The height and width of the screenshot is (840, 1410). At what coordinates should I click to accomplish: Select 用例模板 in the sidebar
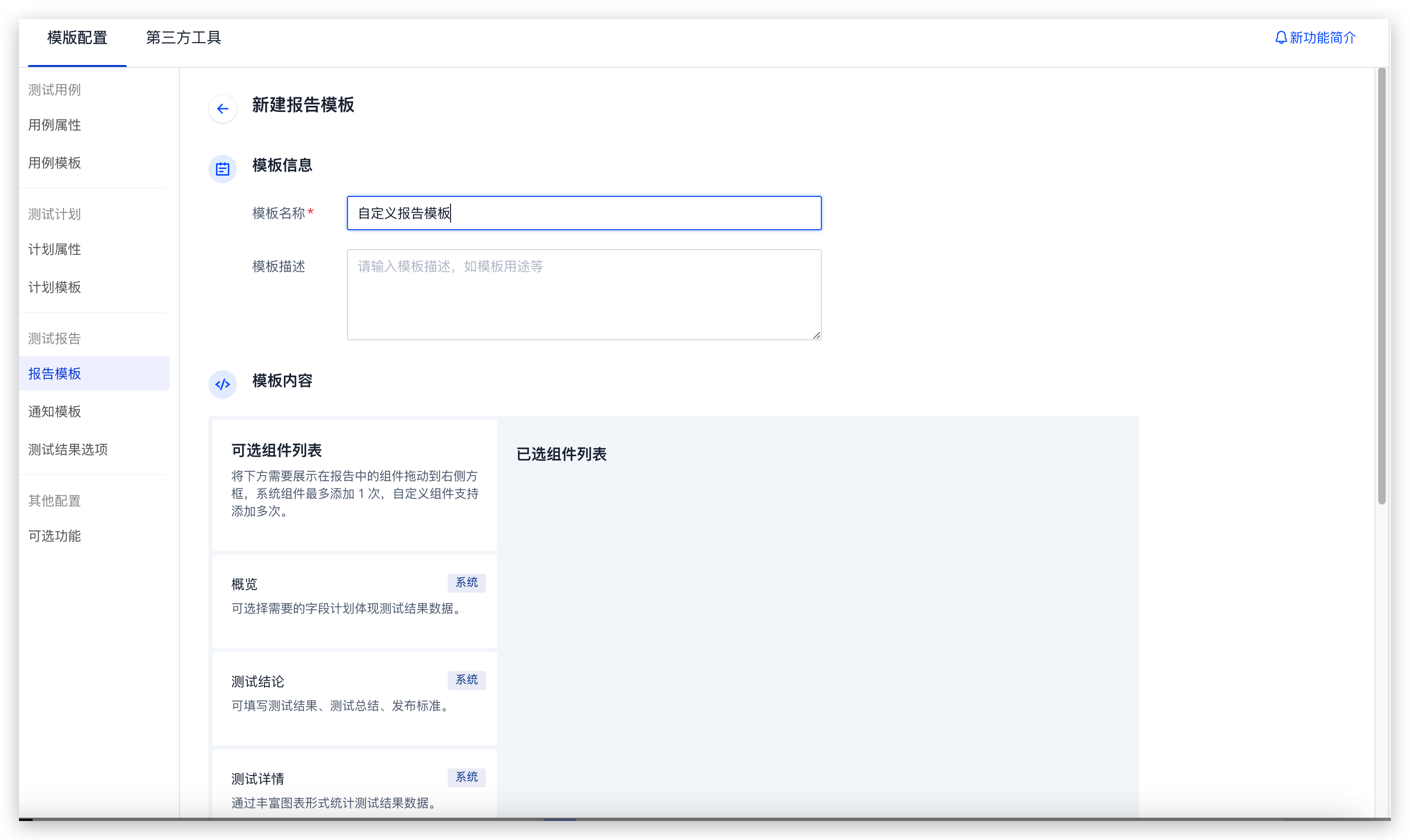point(55,163)
